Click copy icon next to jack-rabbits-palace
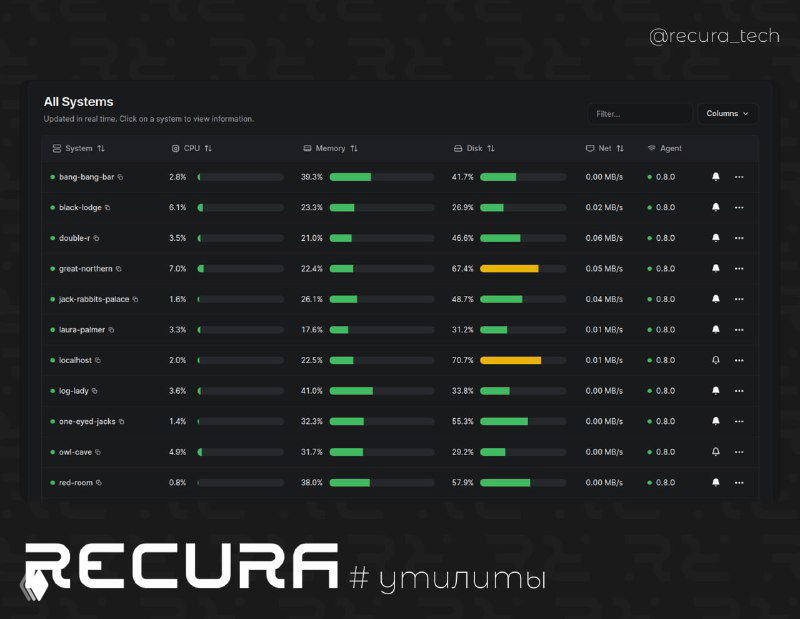Image resolution: width=800 pixels, height=619 pixels. click(135, 299)
